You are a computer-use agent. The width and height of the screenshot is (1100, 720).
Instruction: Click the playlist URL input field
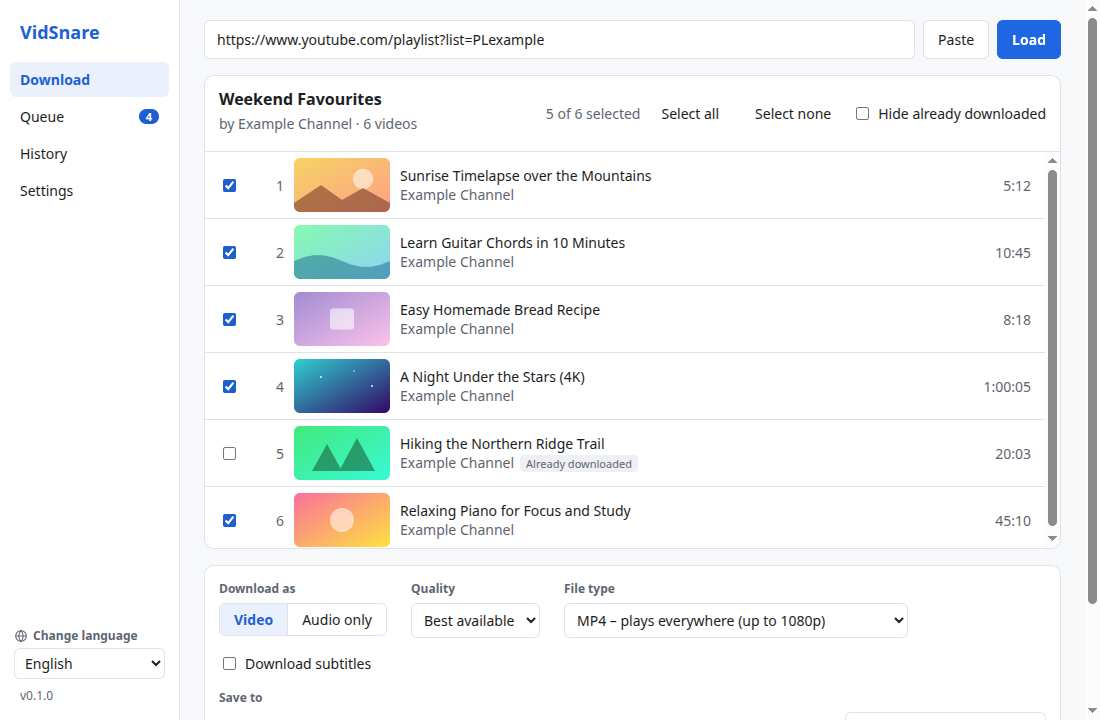pyautogui.click(x=559, y=40)
